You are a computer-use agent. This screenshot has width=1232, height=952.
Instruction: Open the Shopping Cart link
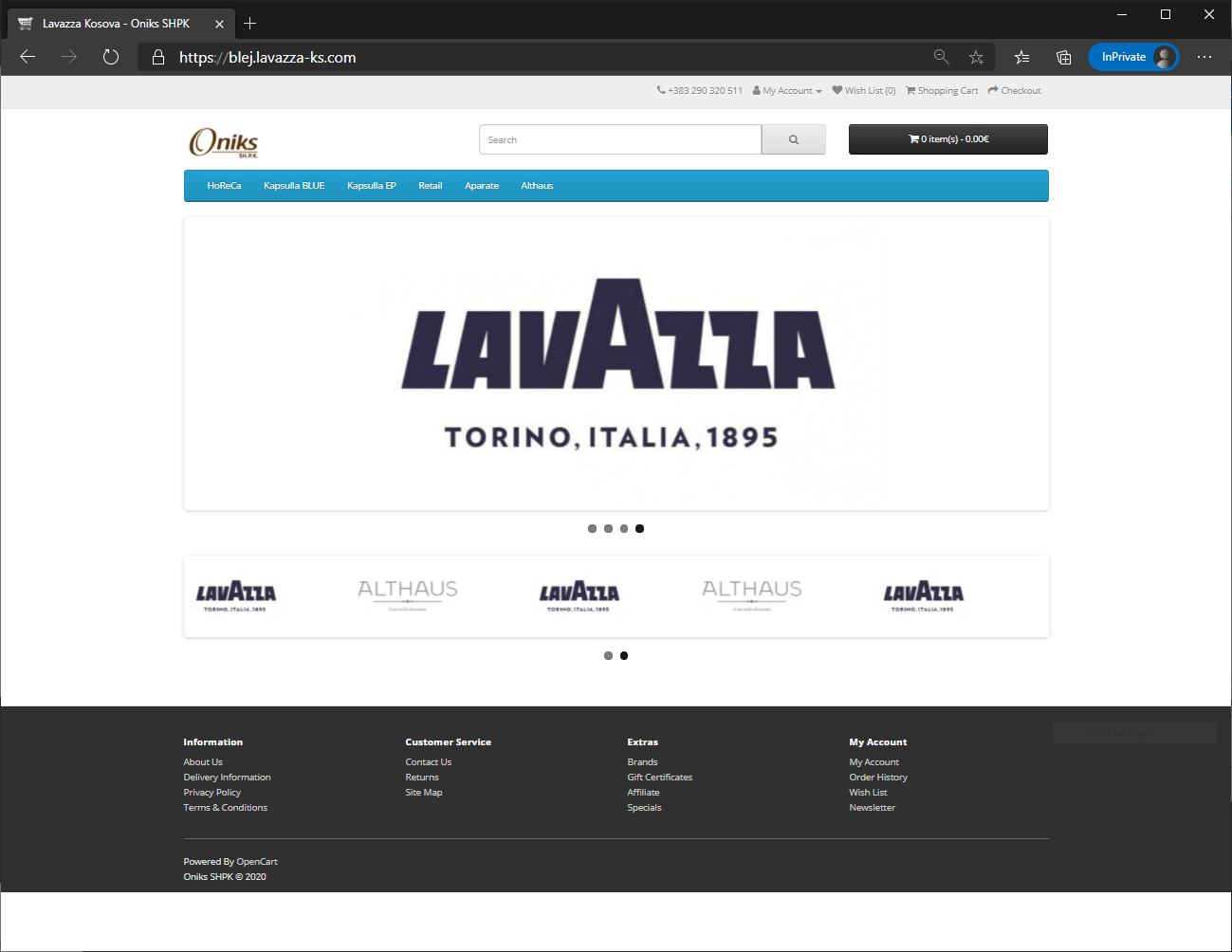click(x=942, y=91)
